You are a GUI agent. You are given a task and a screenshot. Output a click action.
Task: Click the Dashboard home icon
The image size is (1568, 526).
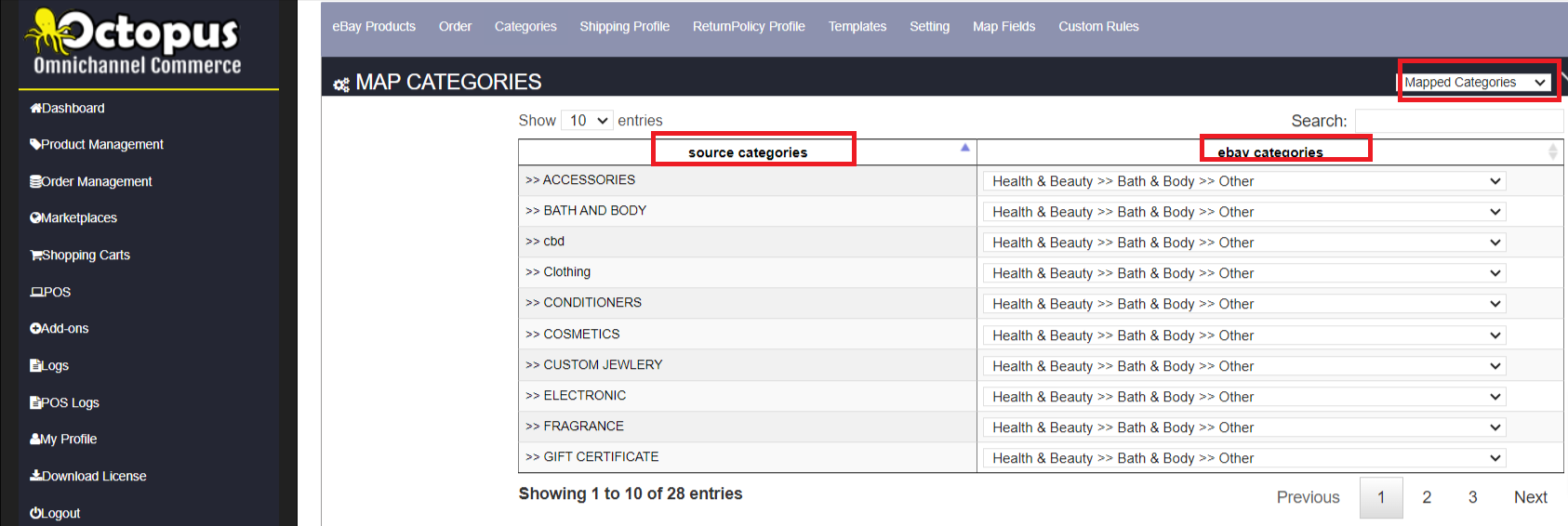pyautogui.click(x=35, y=108)
